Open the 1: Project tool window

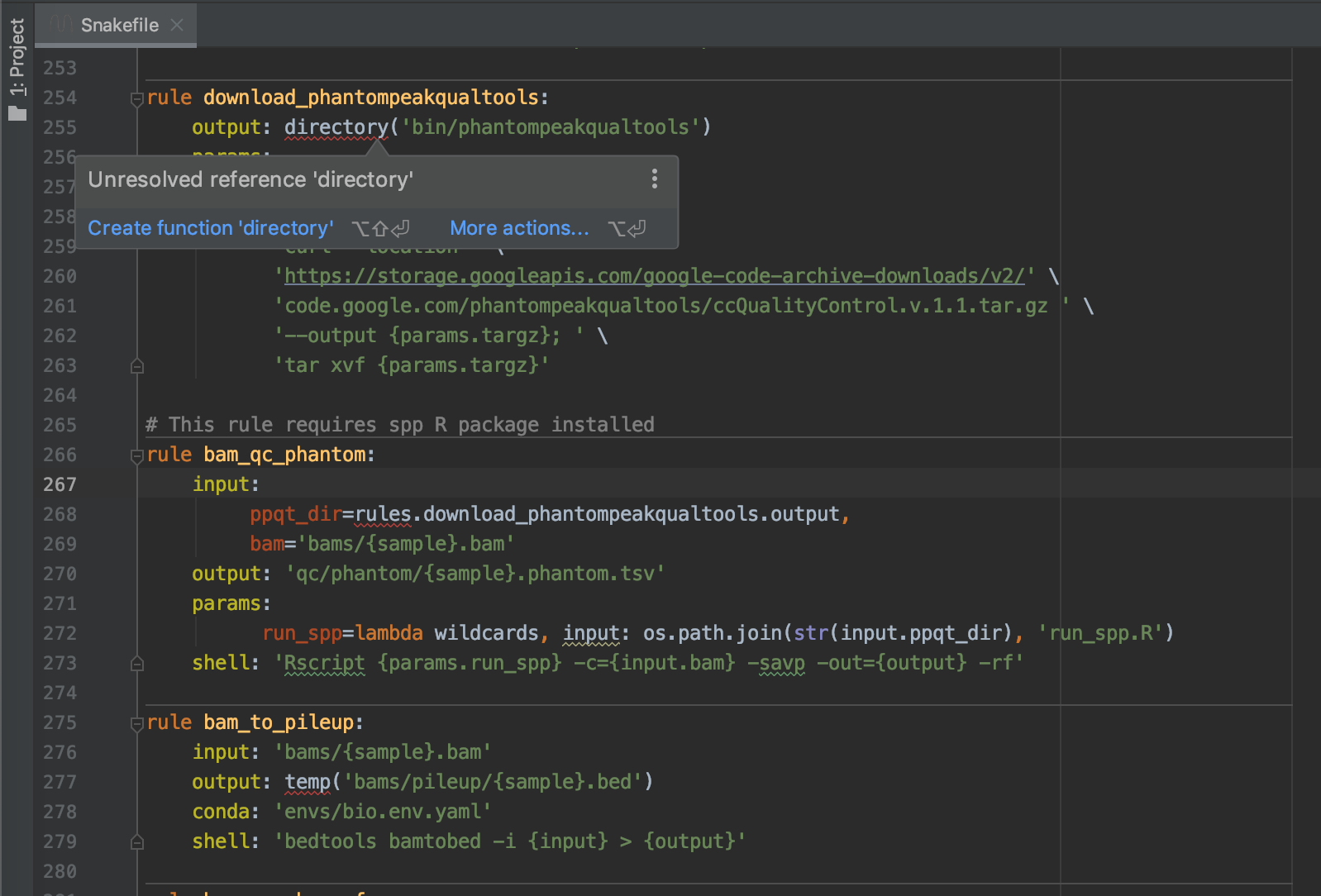pyautogui.click(x=17, y=68)
